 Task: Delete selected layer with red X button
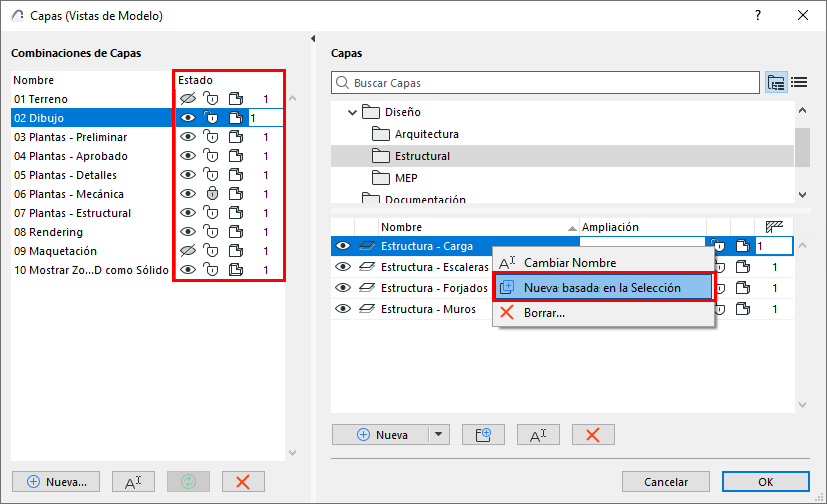592,435
